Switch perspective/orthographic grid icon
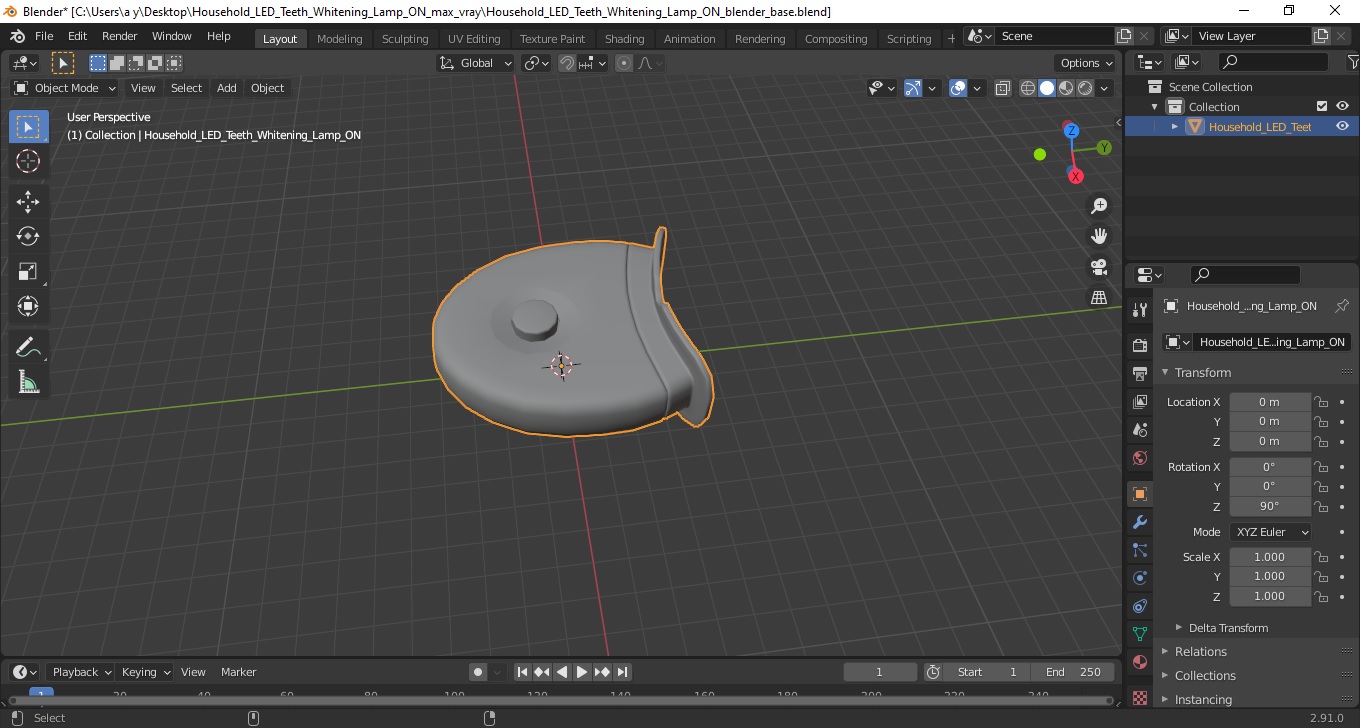The width and height of the screenshot is (1360, 728). [x=1099, y=297]
